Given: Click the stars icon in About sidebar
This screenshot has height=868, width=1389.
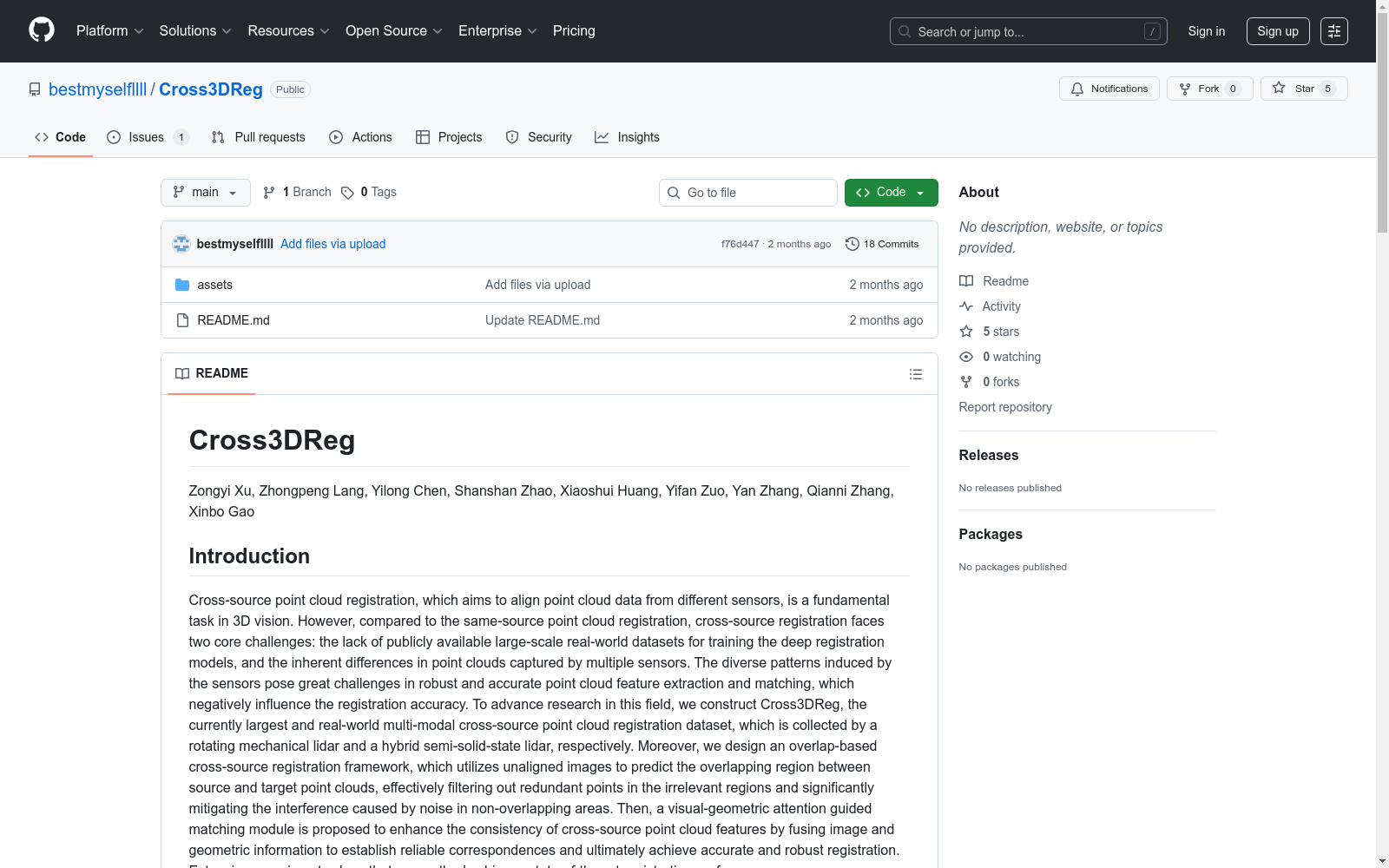Looking at the screenshot, I should (x=966, y=332).
